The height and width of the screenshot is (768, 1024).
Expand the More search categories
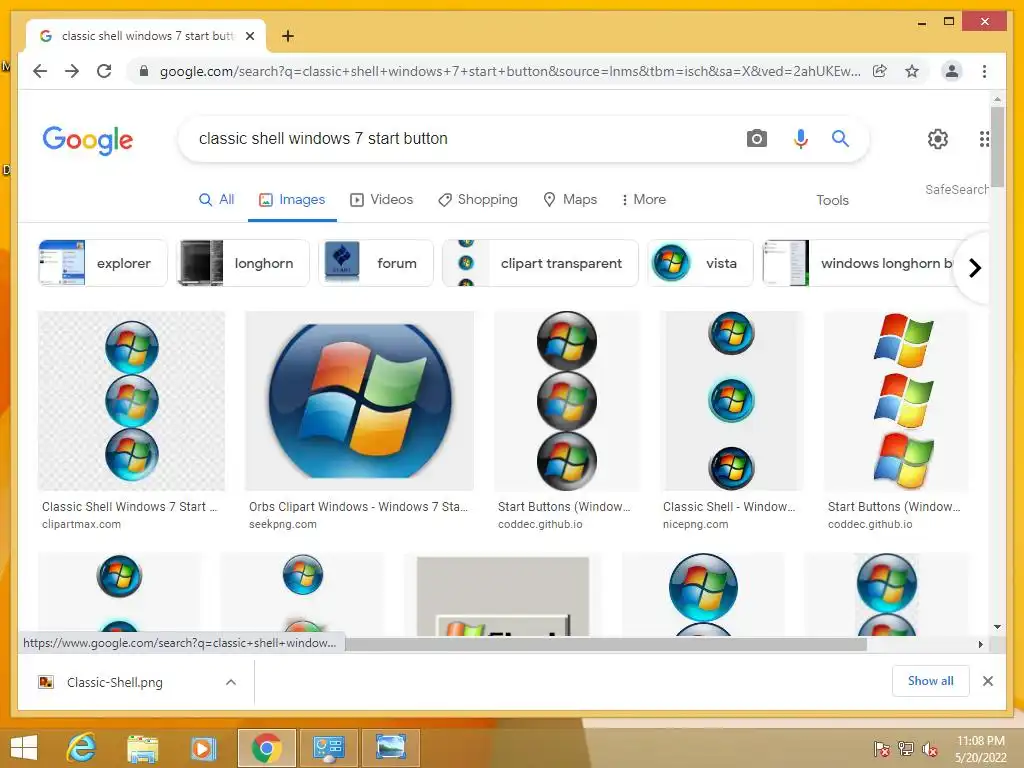(643, 199)
